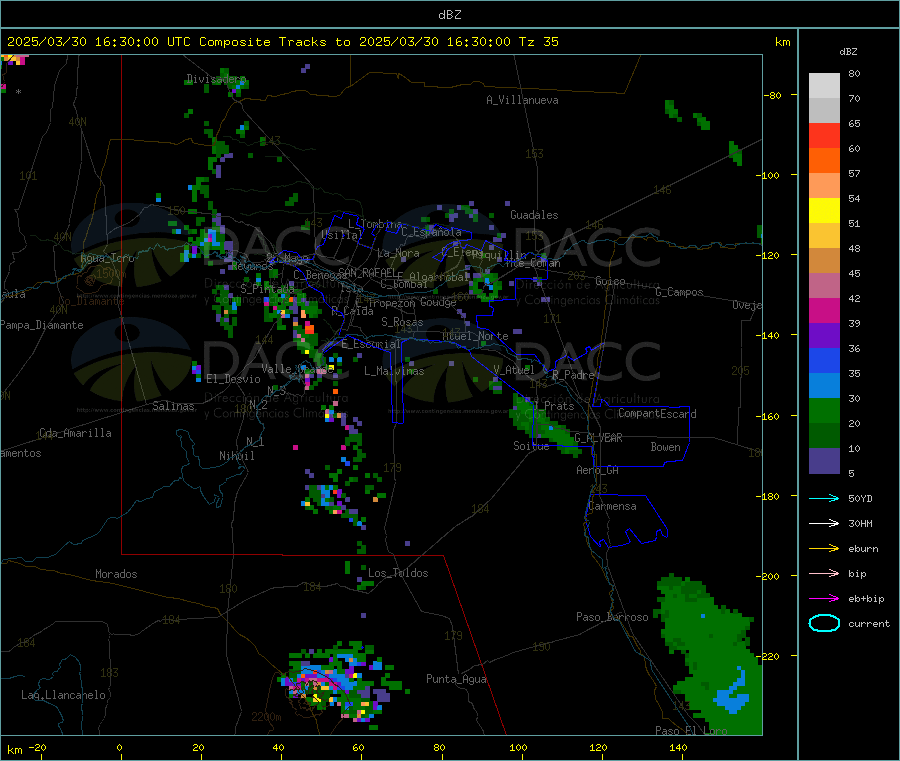Click the Morados place label
This screenshot has height=761, width=900.
116,574
